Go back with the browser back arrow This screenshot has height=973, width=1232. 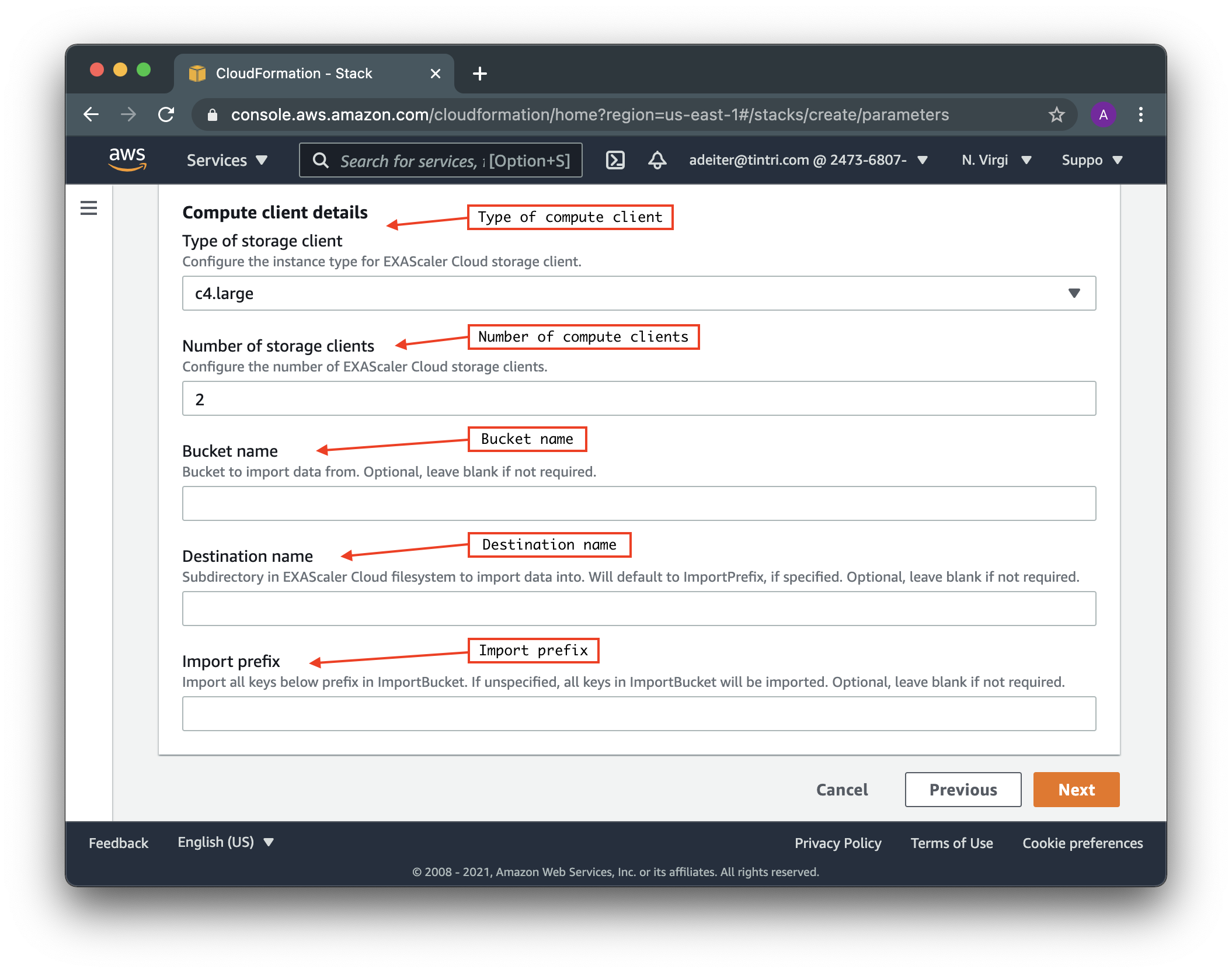92,114
